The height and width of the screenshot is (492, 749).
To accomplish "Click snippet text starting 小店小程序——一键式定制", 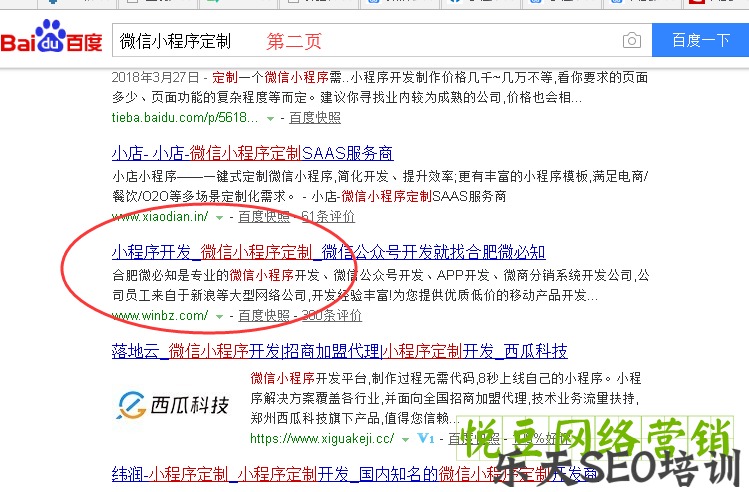I will 380,186.
